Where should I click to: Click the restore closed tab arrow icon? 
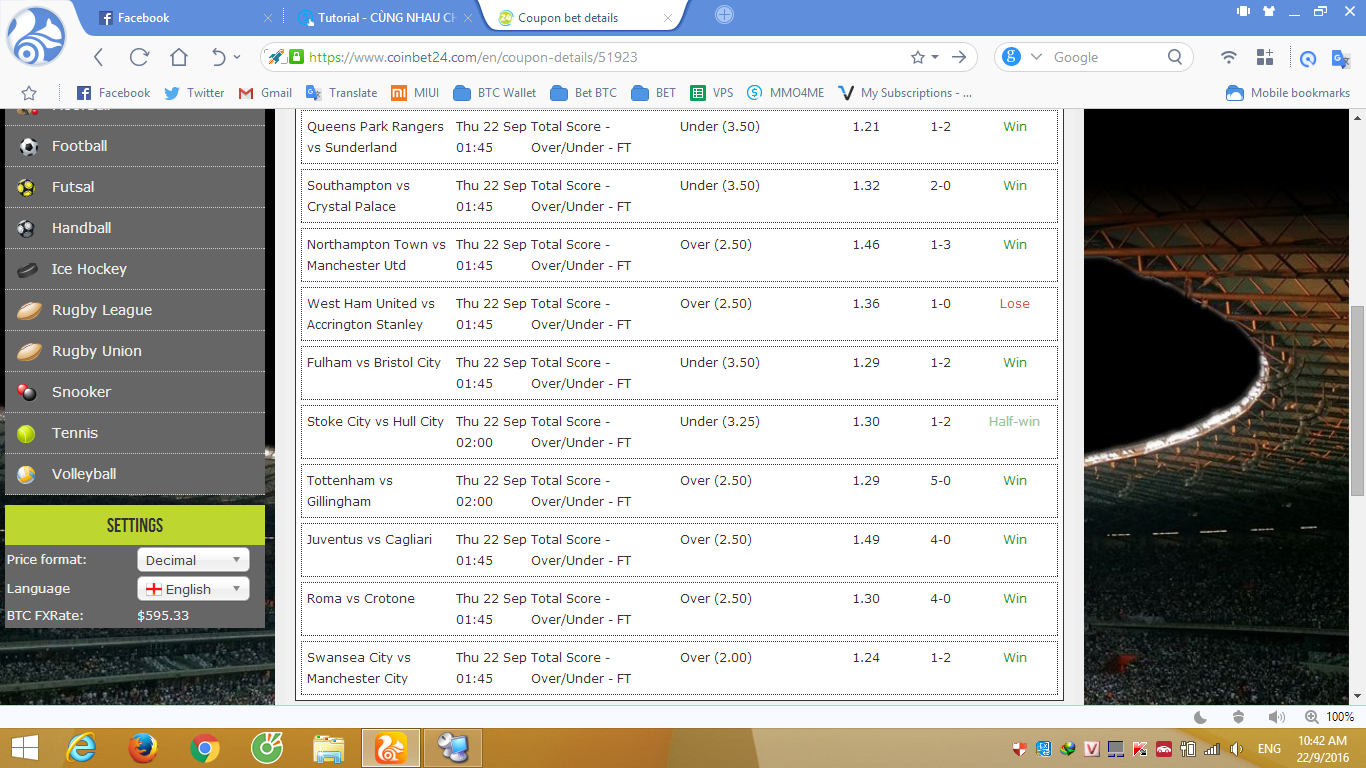coord(219,57)
